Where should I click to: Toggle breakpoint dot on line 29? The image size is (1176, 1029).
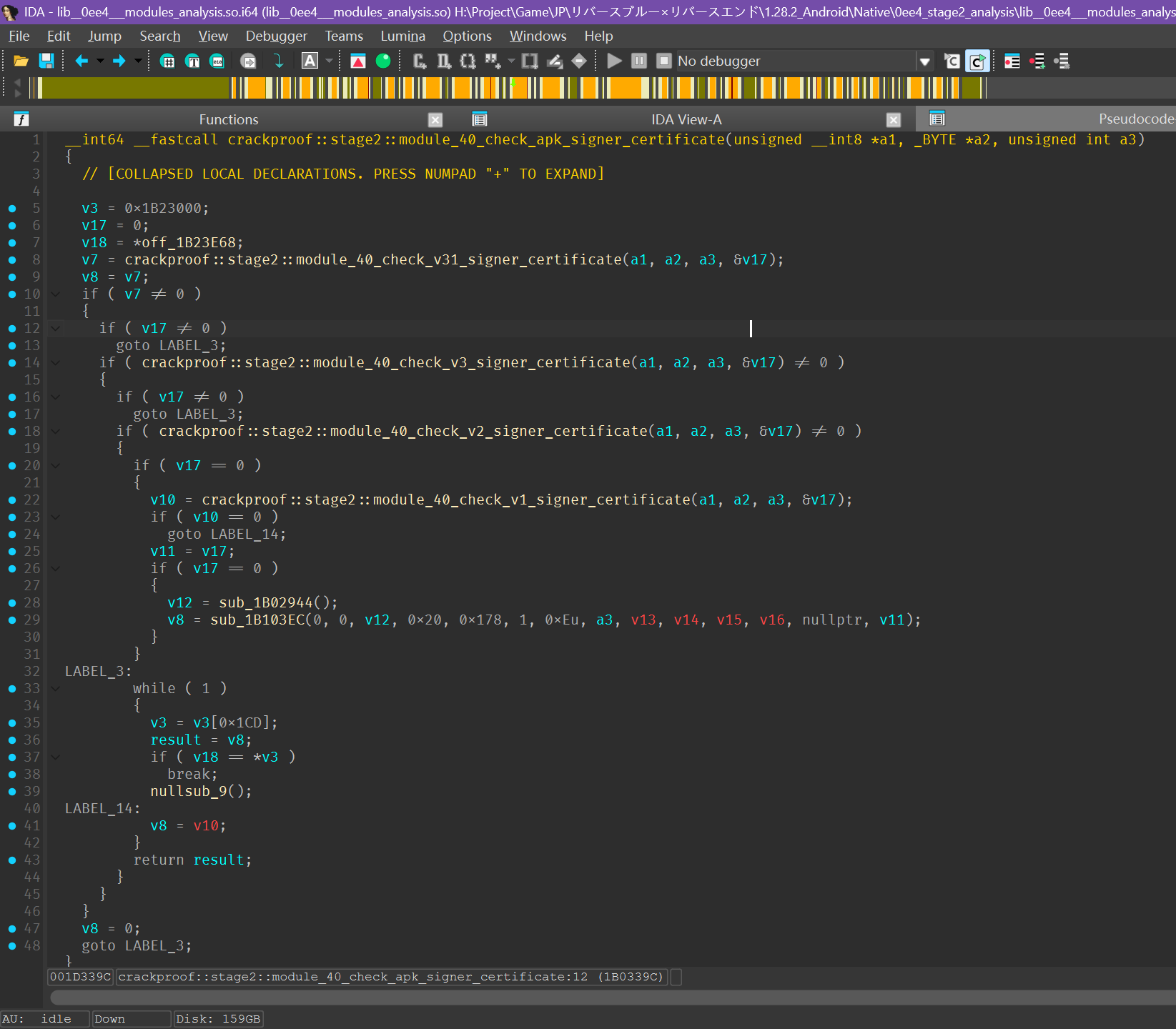click(12, 620)
